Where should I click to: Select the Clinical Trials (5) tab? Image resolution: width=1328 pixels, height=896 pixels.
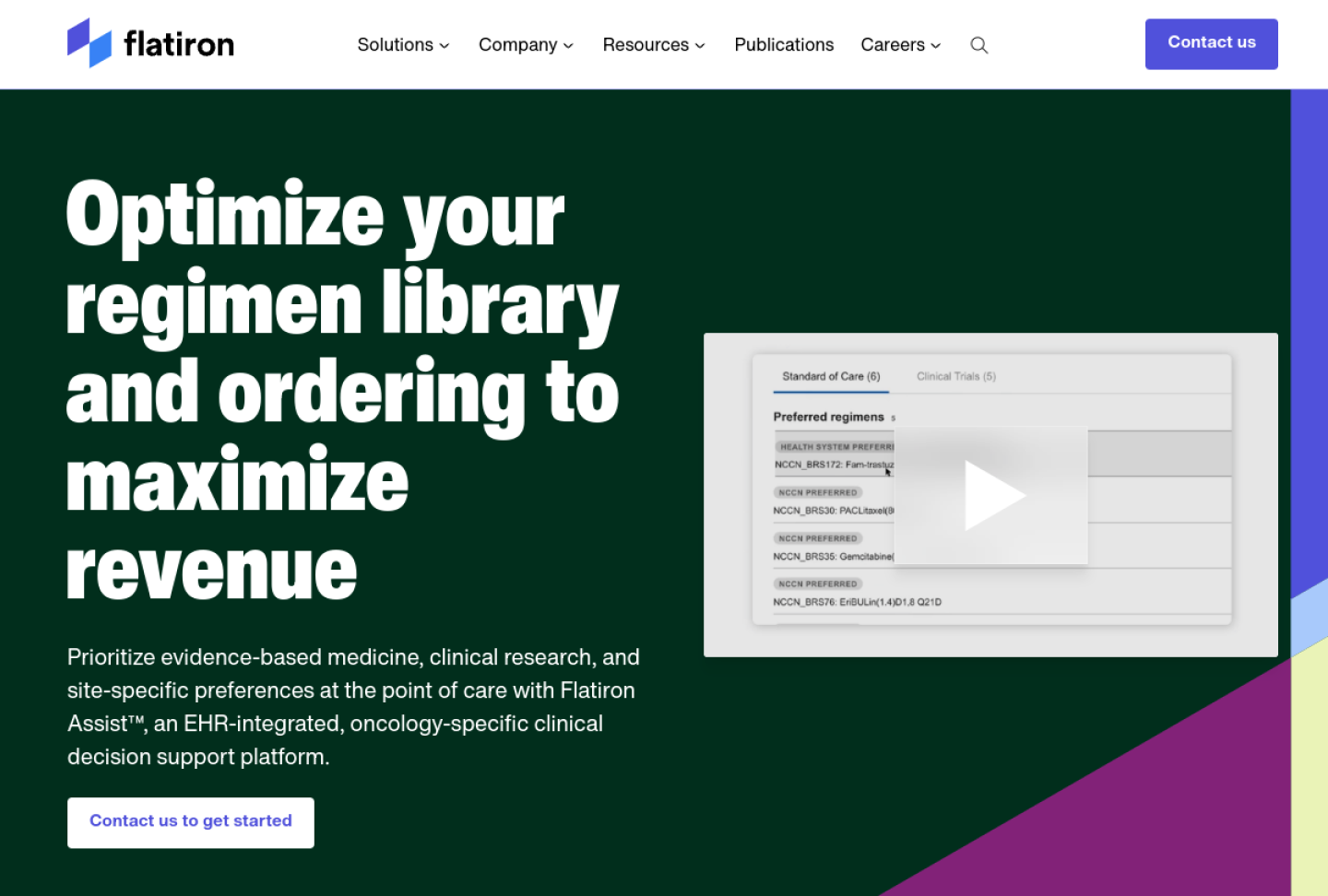956,376
